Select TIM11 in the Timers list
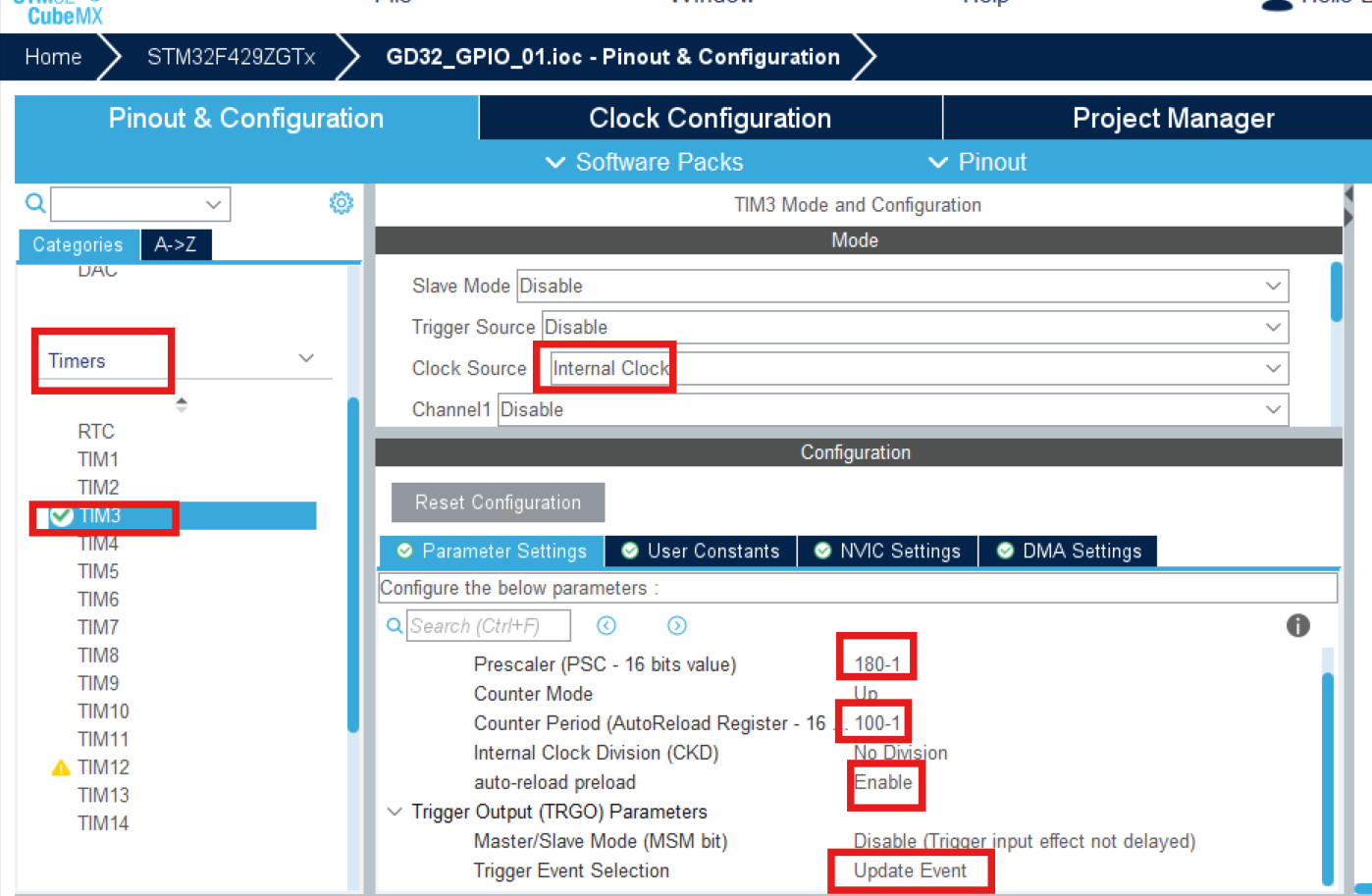The image size is (1372, 896). click(x=103, y=739)
